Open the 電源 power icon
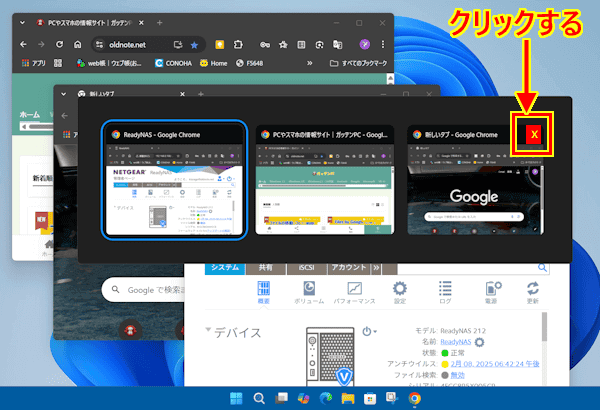The width and height of the screenshot is (600, 410). (491, 293)
